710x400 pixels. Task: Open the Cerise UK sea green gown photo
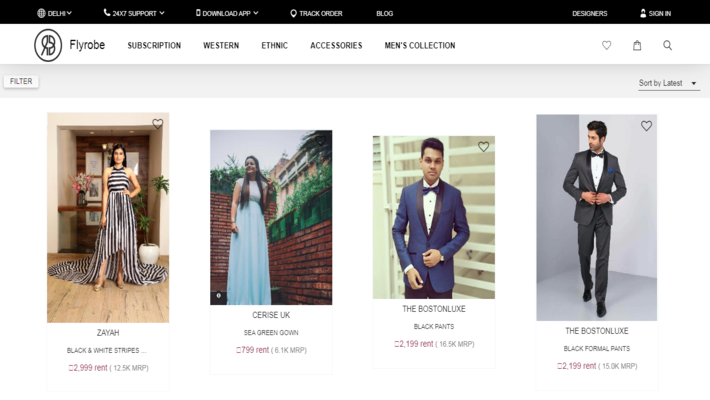click(270, 217)
